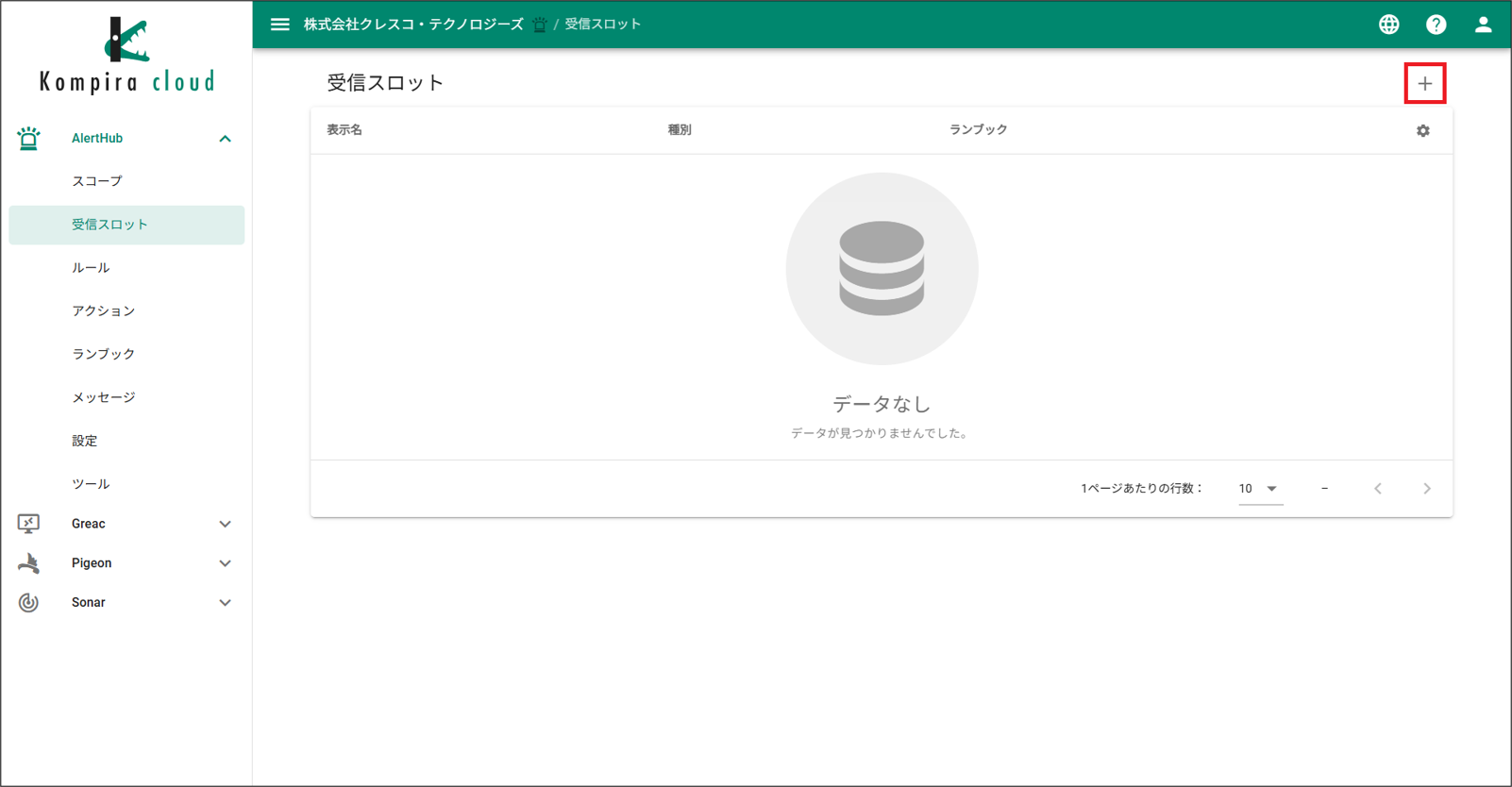This screenshot has height=787, width=1512.
Task: Go to previous page arrow
Action: (1378, 489)
